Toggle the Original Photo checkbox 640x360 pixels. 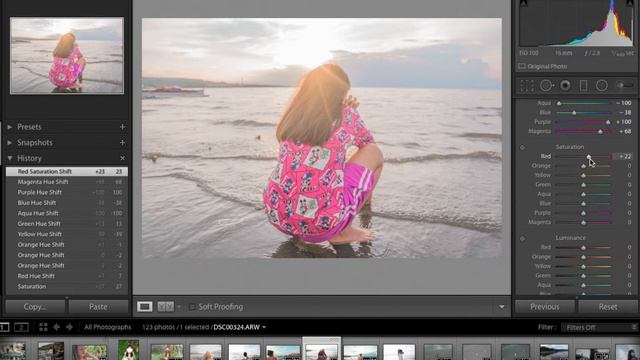click(x=522, y=66)
